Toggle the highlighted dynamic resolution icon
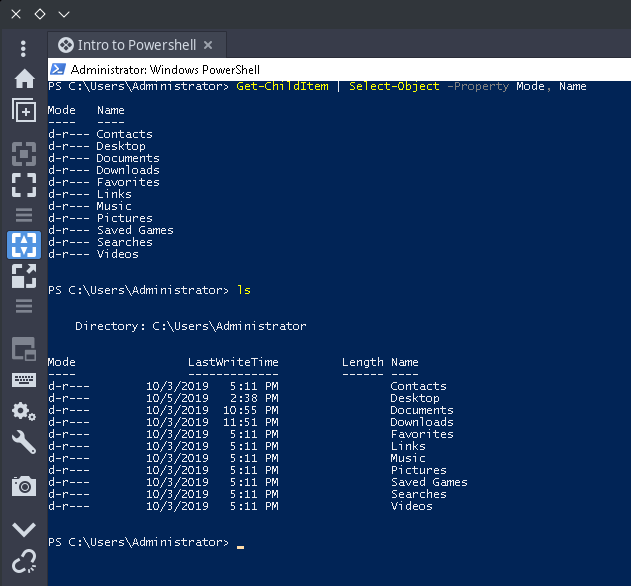The width and height of the screenshot is (631, 586). 24,245
